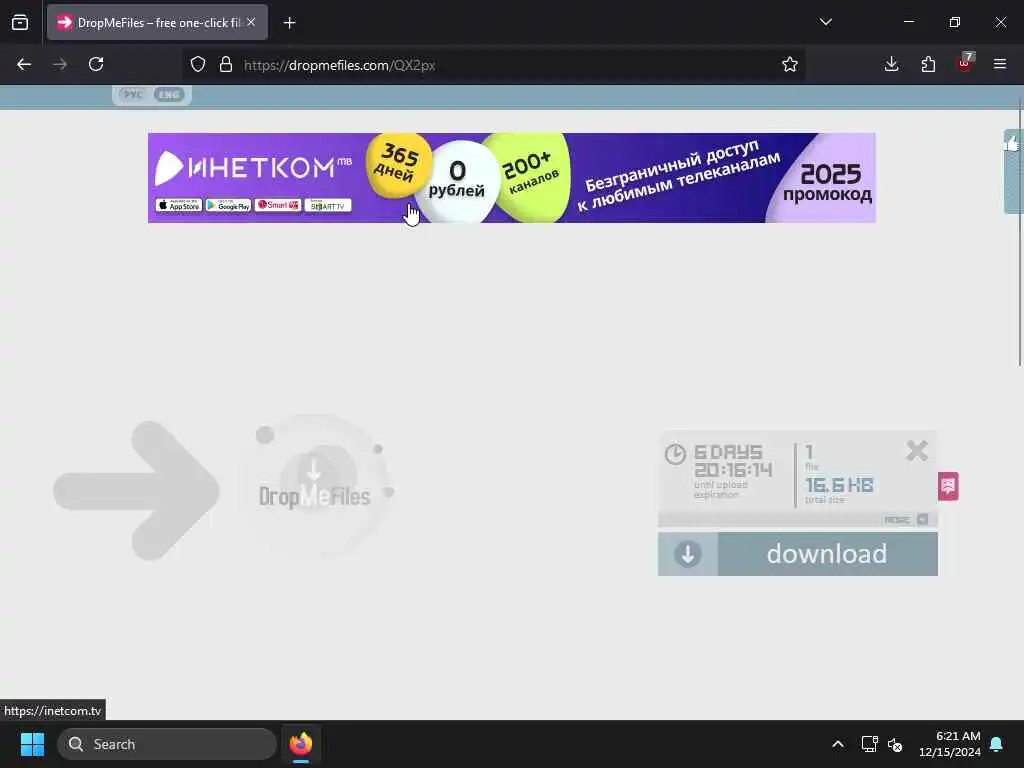The image size is (1024, 768).
Task: Click the taskbar Search box
Action: pos(167,744)
